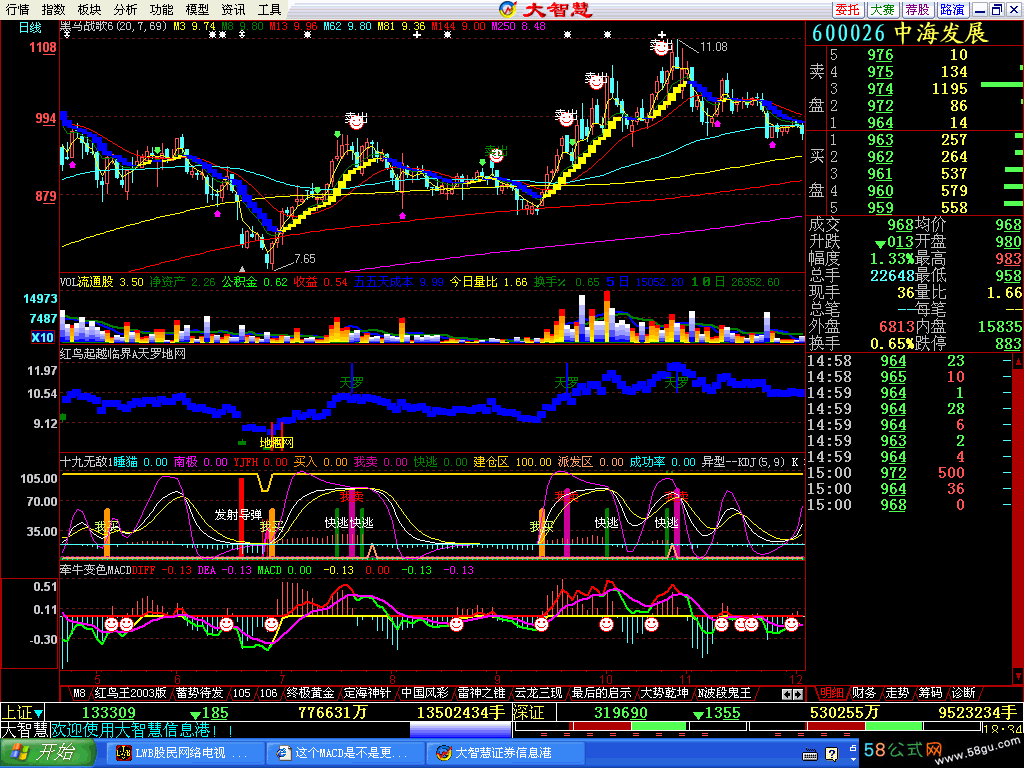This screenshot has width=1024, height=768.
Task: Switch to the 诊断 diagnosis tab
Action: [x=964, y=693]
